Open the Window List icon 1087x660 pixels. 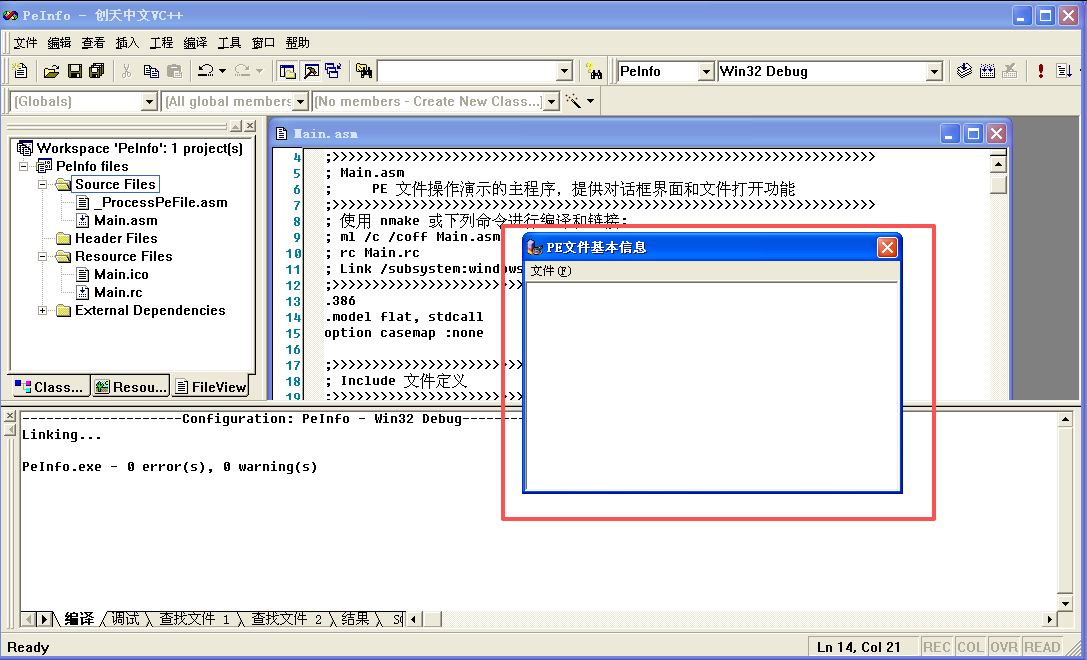pos(333,71)
